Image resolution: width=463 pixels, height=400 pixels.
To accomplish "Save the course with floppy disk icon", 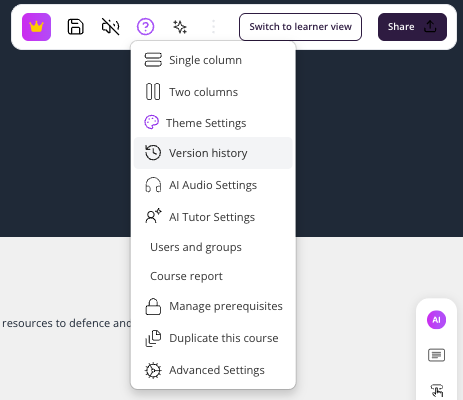I will coord(76,27).
